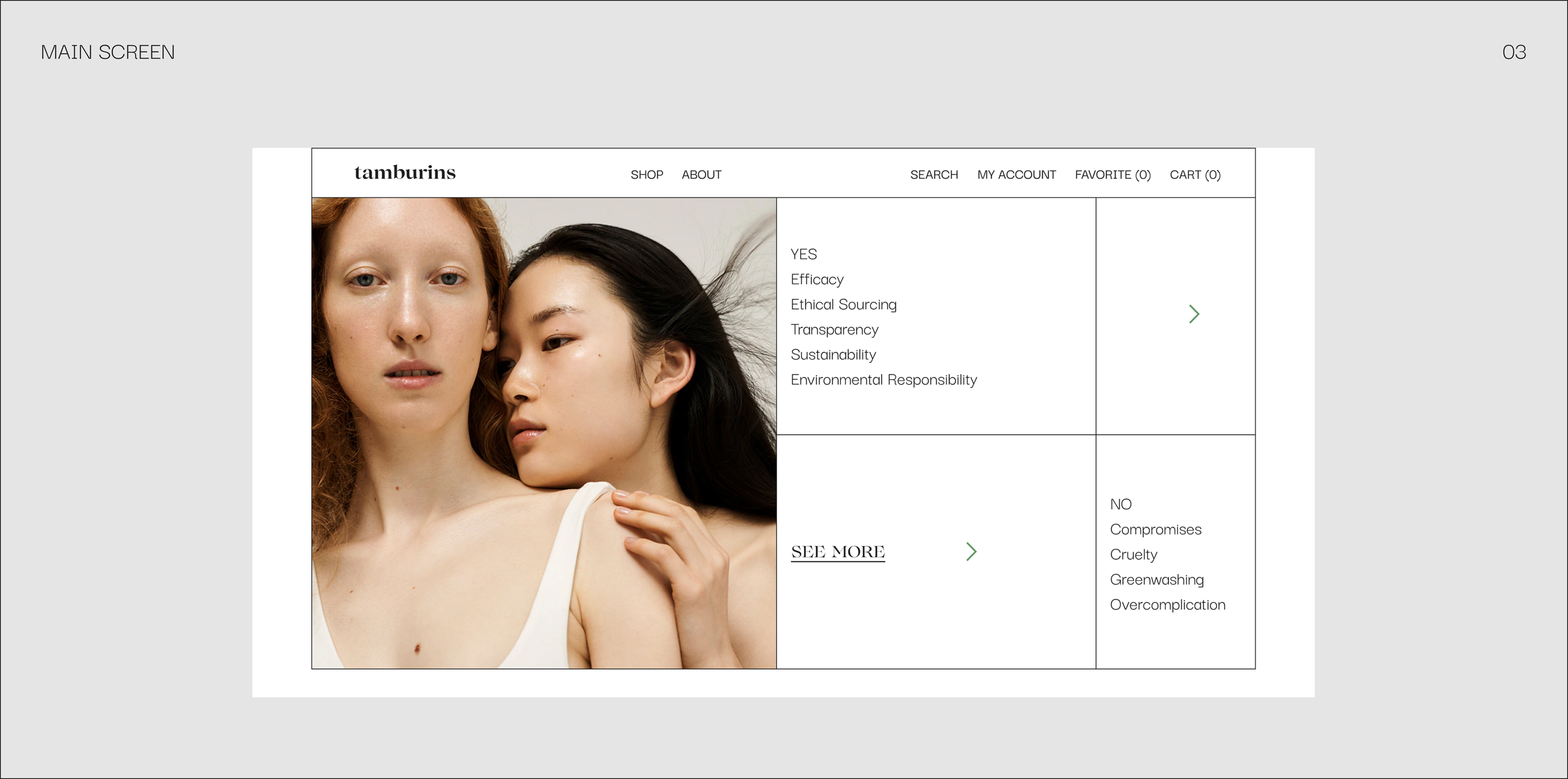
Task: Click the SEE MORE link
Action: click(837, 551)
